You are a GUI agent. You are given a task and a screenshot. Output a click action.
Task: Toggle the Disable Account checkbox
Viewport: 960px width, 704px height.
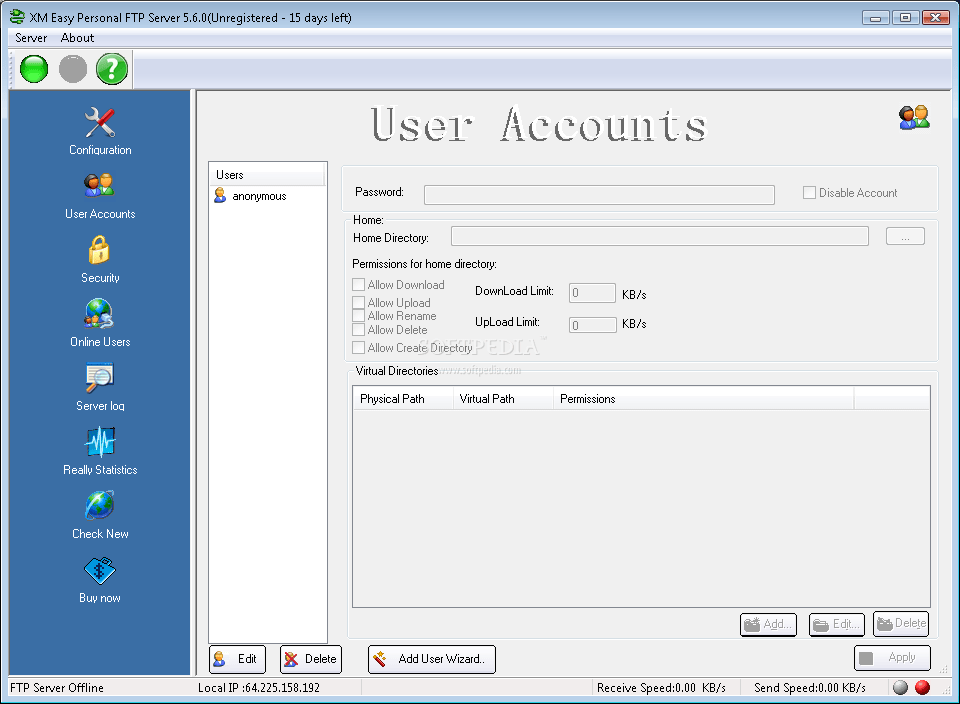[809, 193]
